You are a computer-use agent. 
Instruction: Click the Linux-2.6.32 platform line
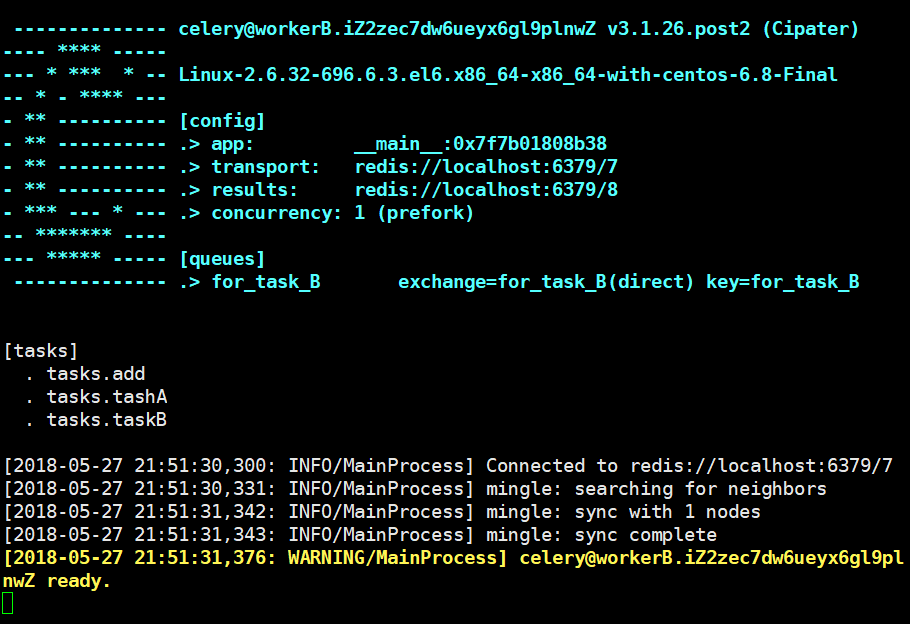coord(508,75)
